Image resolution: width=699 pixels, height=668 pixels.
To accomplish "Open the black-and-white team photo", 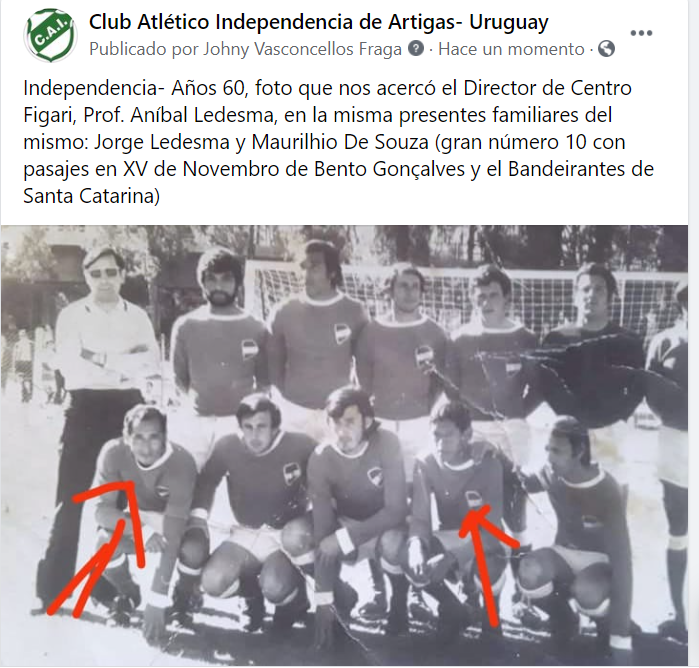I will tap(344, 445).
